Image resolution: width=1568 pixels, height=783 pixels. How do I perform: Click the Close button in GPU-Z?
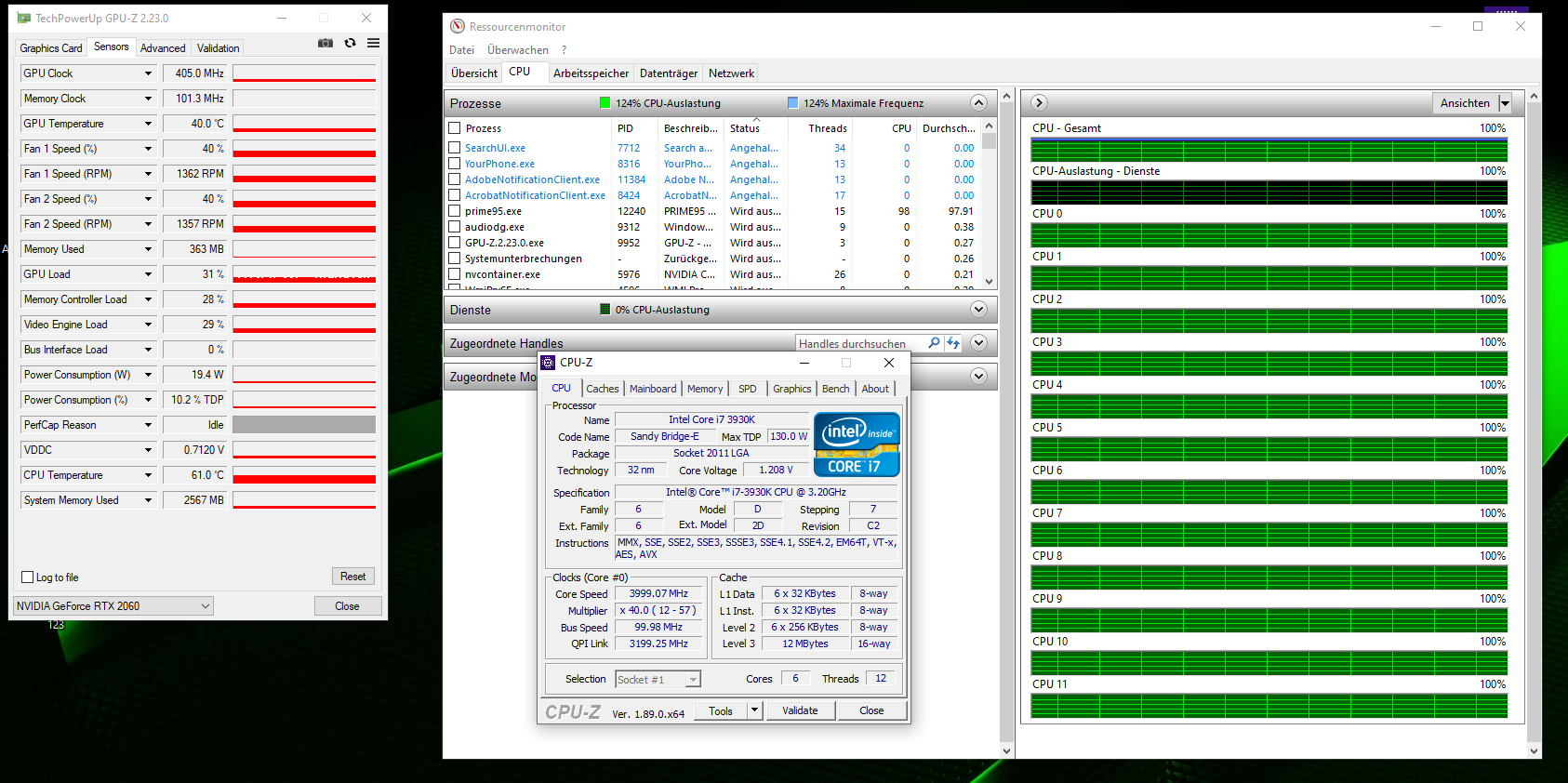pos(347,606)
